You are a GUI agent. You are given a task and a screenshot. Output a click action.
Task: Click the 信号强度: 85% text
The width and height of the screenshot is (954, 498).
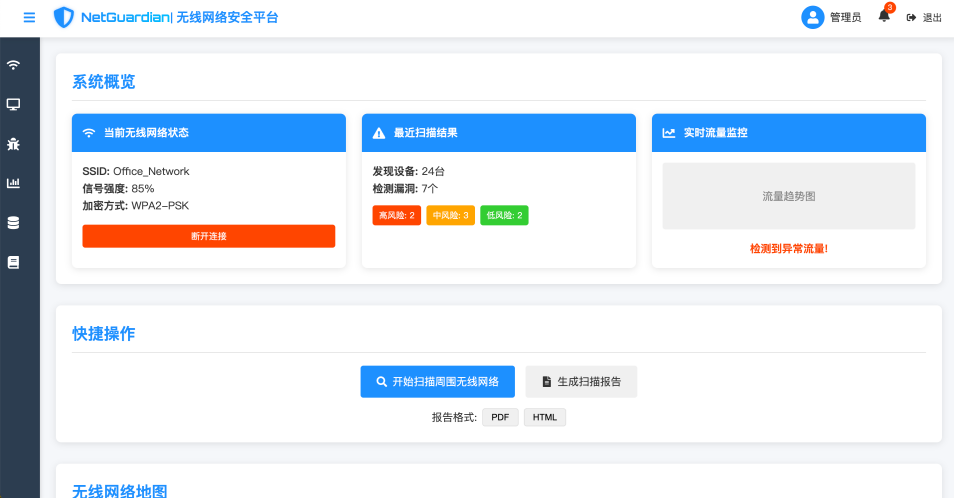tap(118, 188)
